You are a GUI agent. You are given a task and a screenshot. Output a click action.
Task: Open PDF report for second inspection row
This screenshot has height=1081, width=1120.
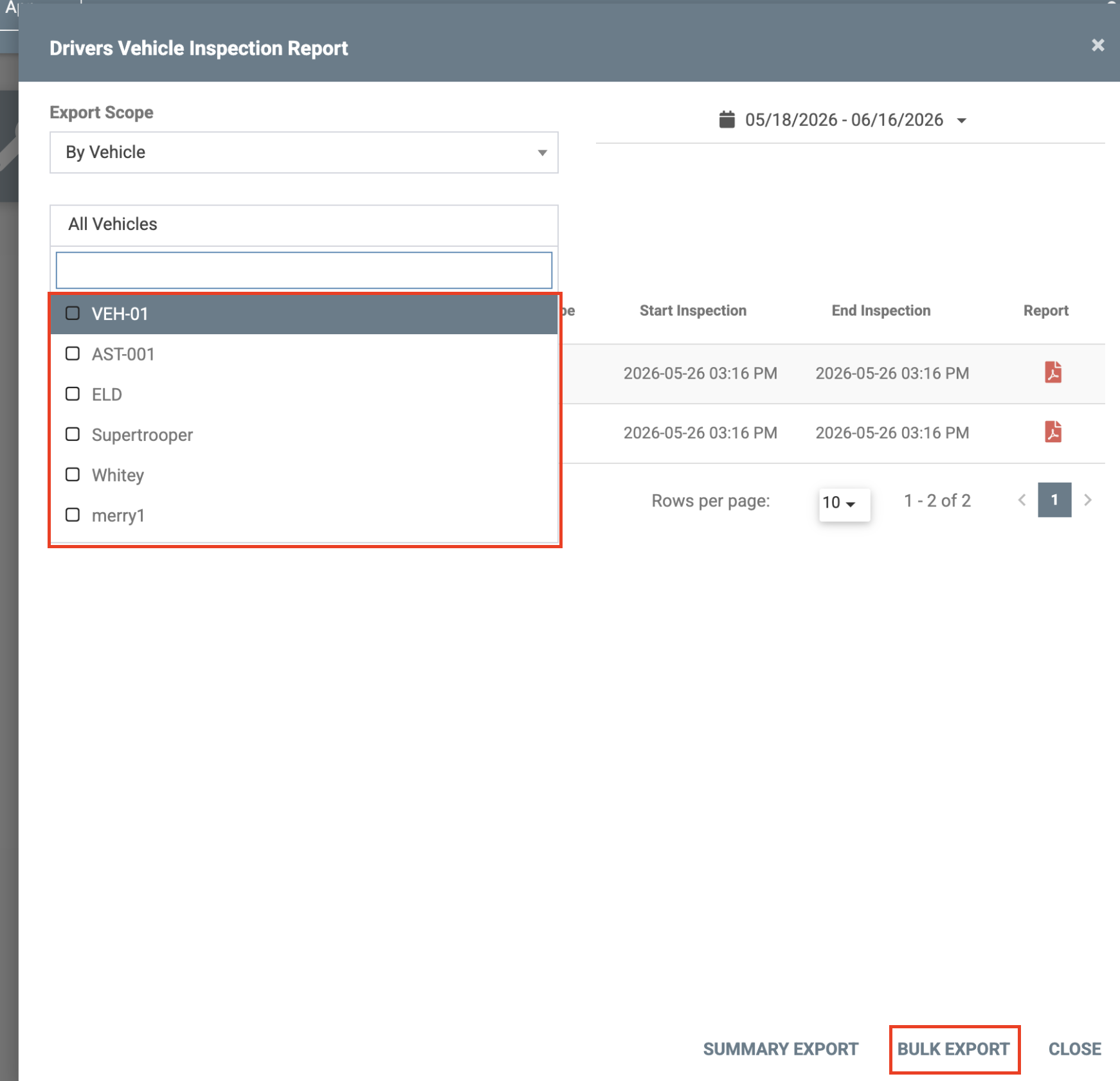pyautogui.click(x=1052, y=432)
